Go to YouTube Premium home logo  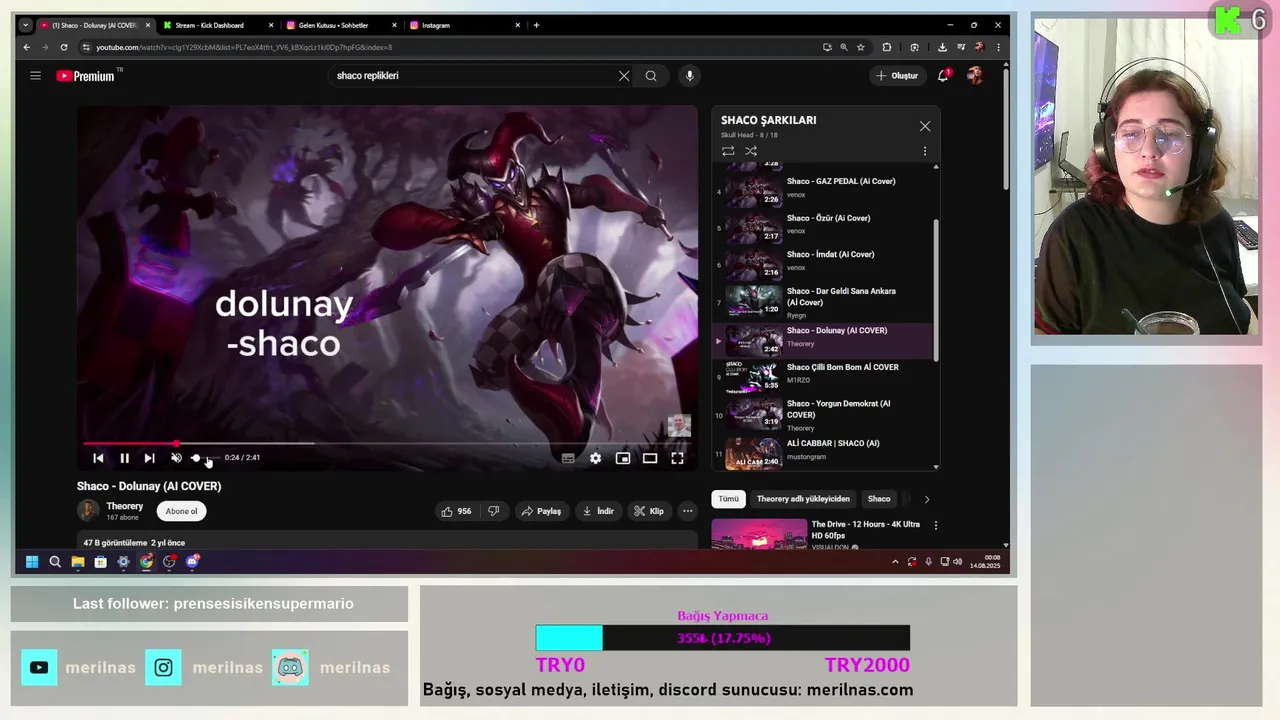point(86,76)
